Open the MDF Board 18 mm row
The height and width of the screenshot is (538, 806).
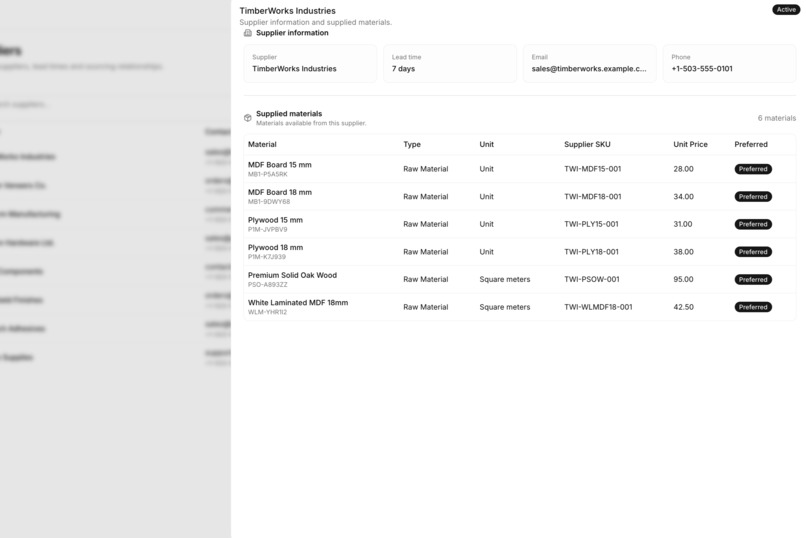520,197
